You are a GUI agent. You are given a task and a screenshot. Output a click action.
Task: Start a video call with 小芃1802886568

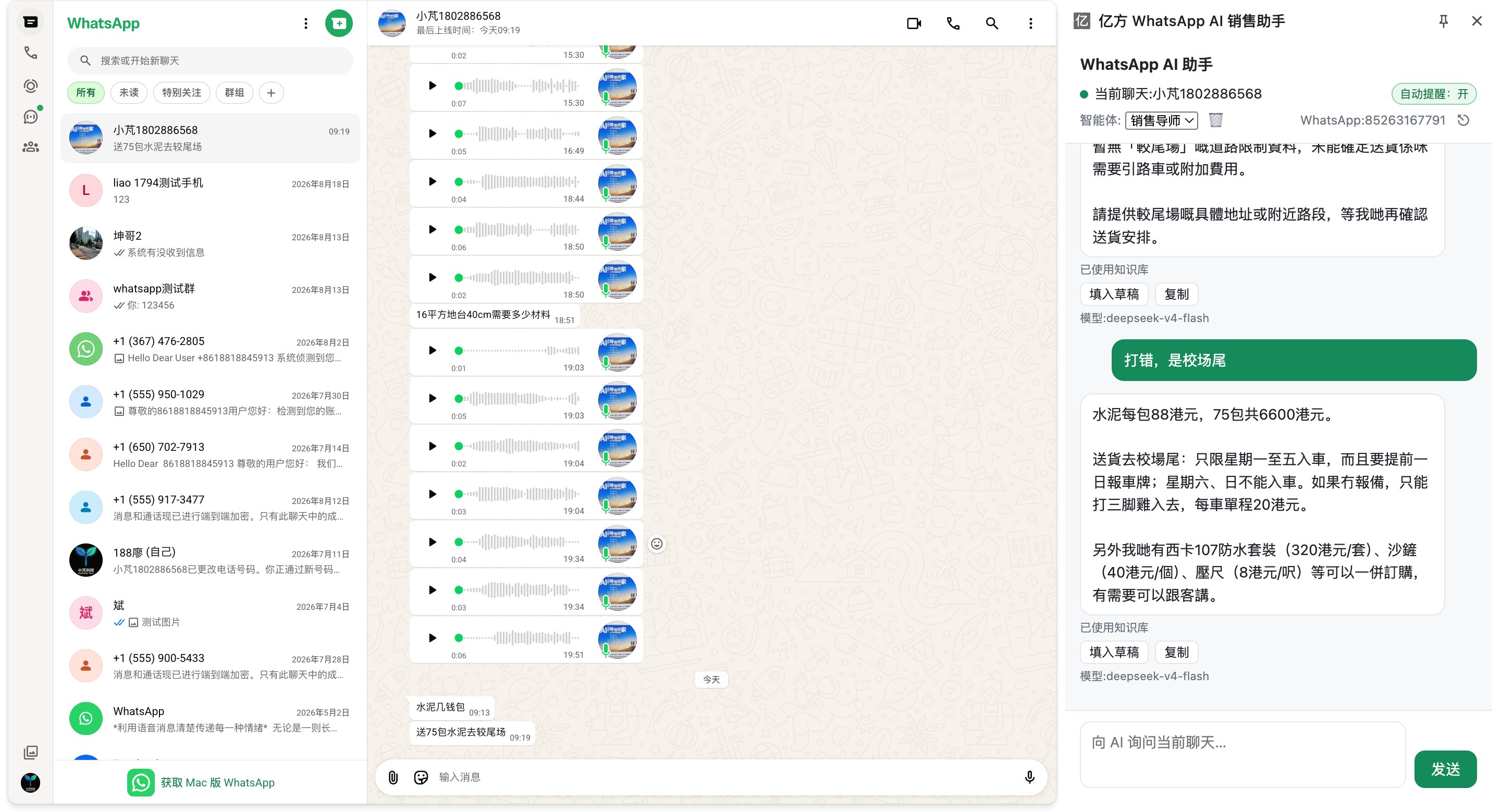tap(913, 23)
